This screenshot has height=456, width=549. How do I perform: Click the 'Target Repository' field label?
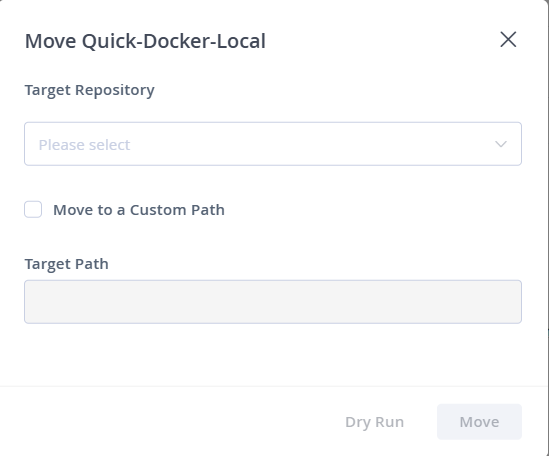click(x=89, y=90)
